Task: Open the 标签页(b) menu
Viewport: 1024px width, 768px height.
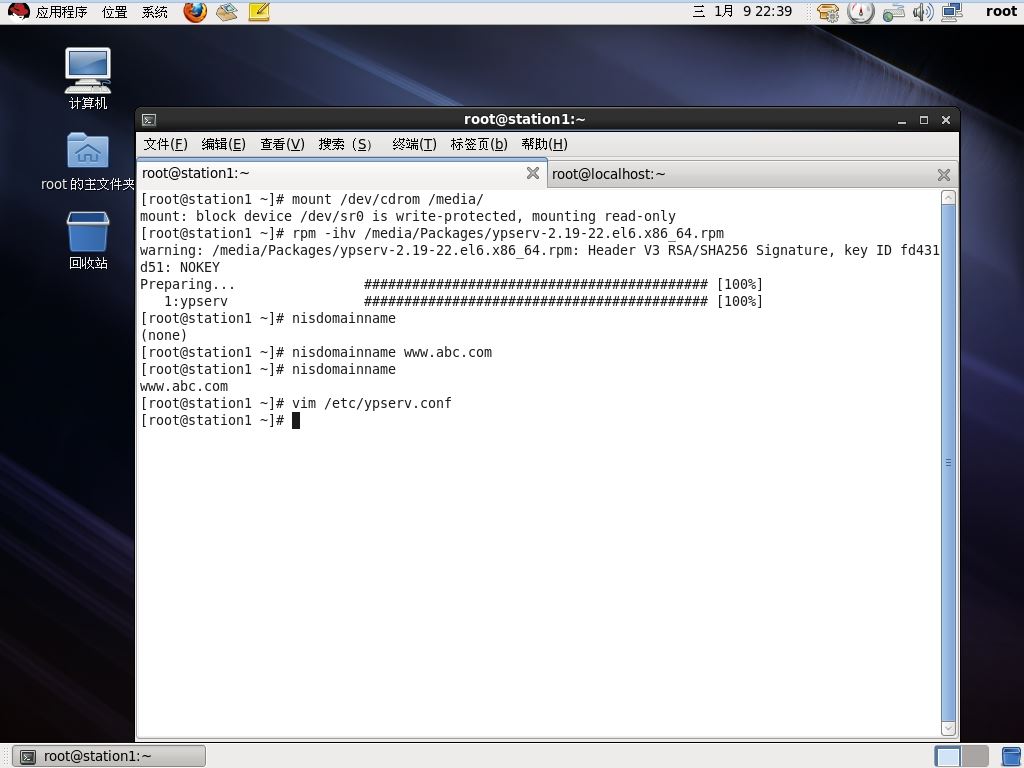Action: [x=479, y=144]
